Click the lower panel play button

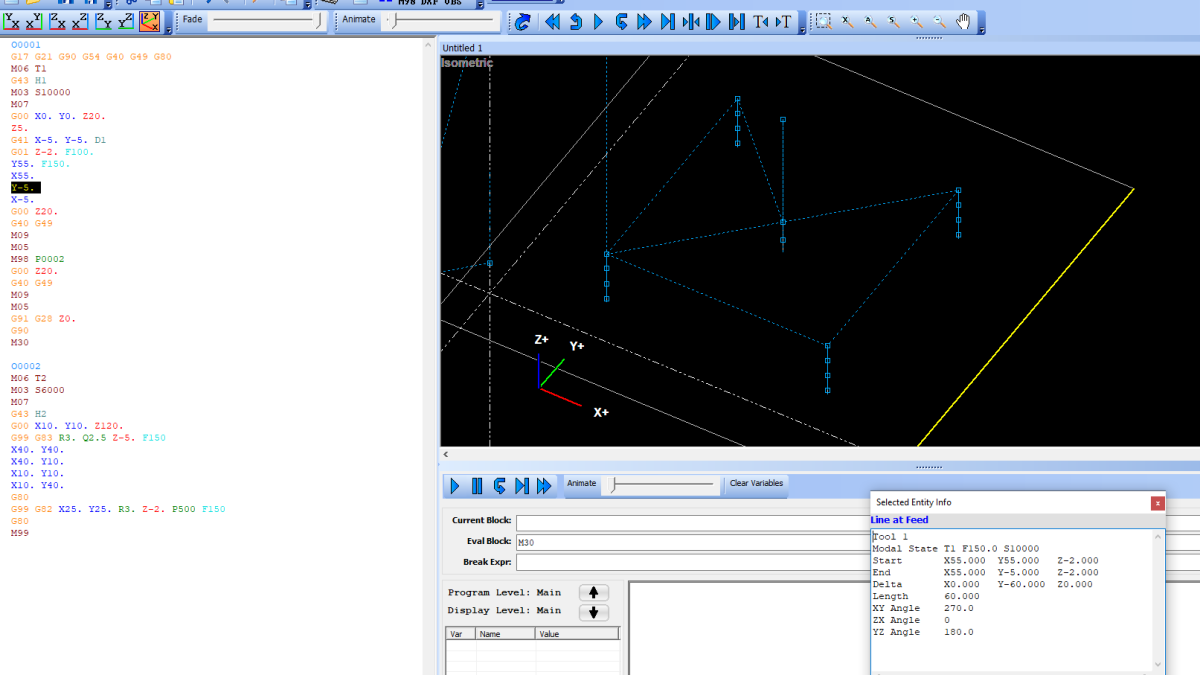click(455, 486)
